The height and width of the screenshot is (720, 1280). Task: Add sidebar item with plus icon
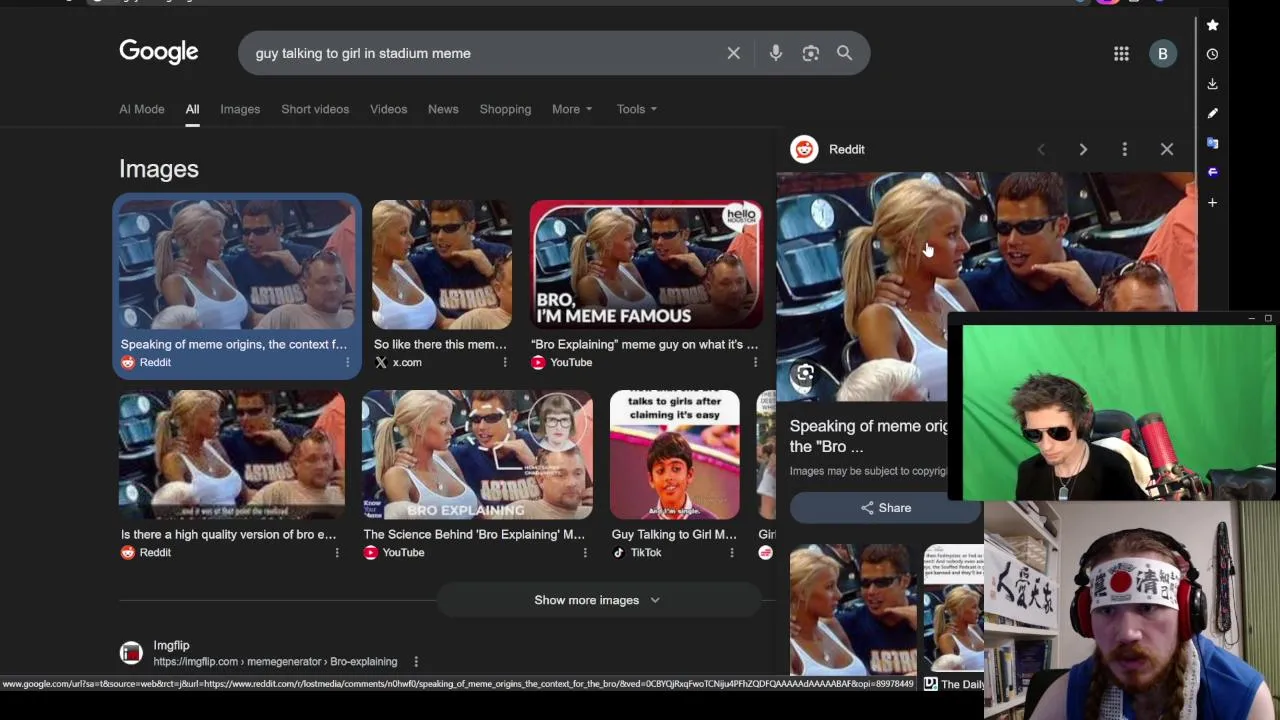click(x=1212, y=202)
